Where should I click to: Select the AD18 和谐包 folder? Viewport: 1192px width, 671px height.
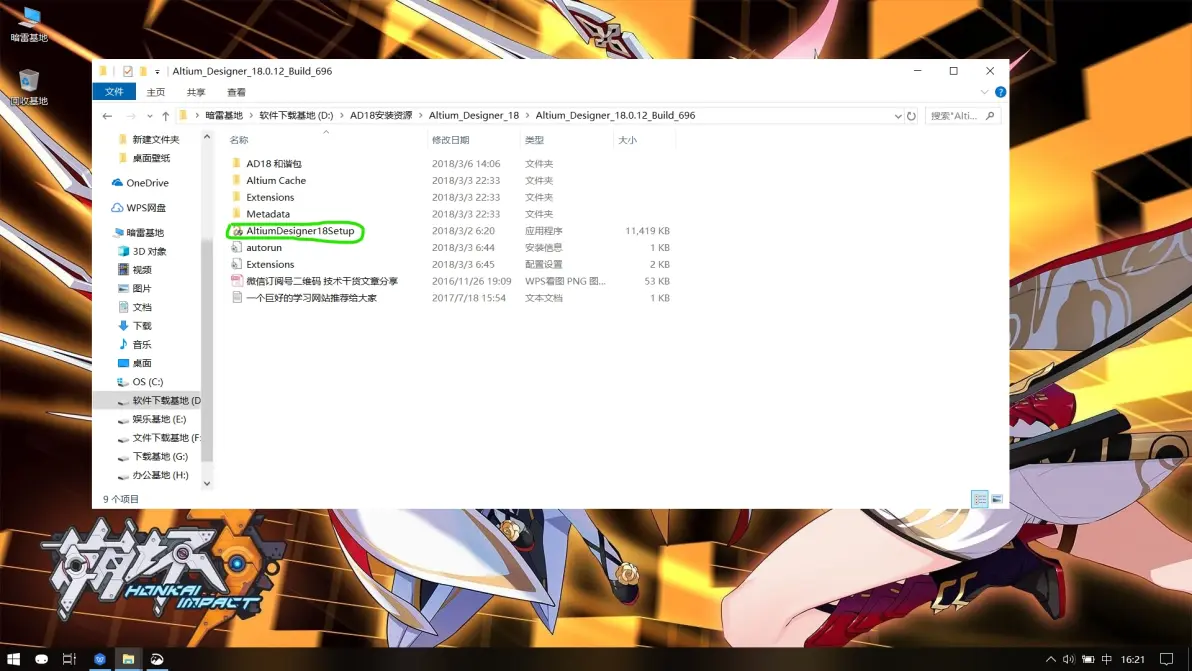pos(274,164)
